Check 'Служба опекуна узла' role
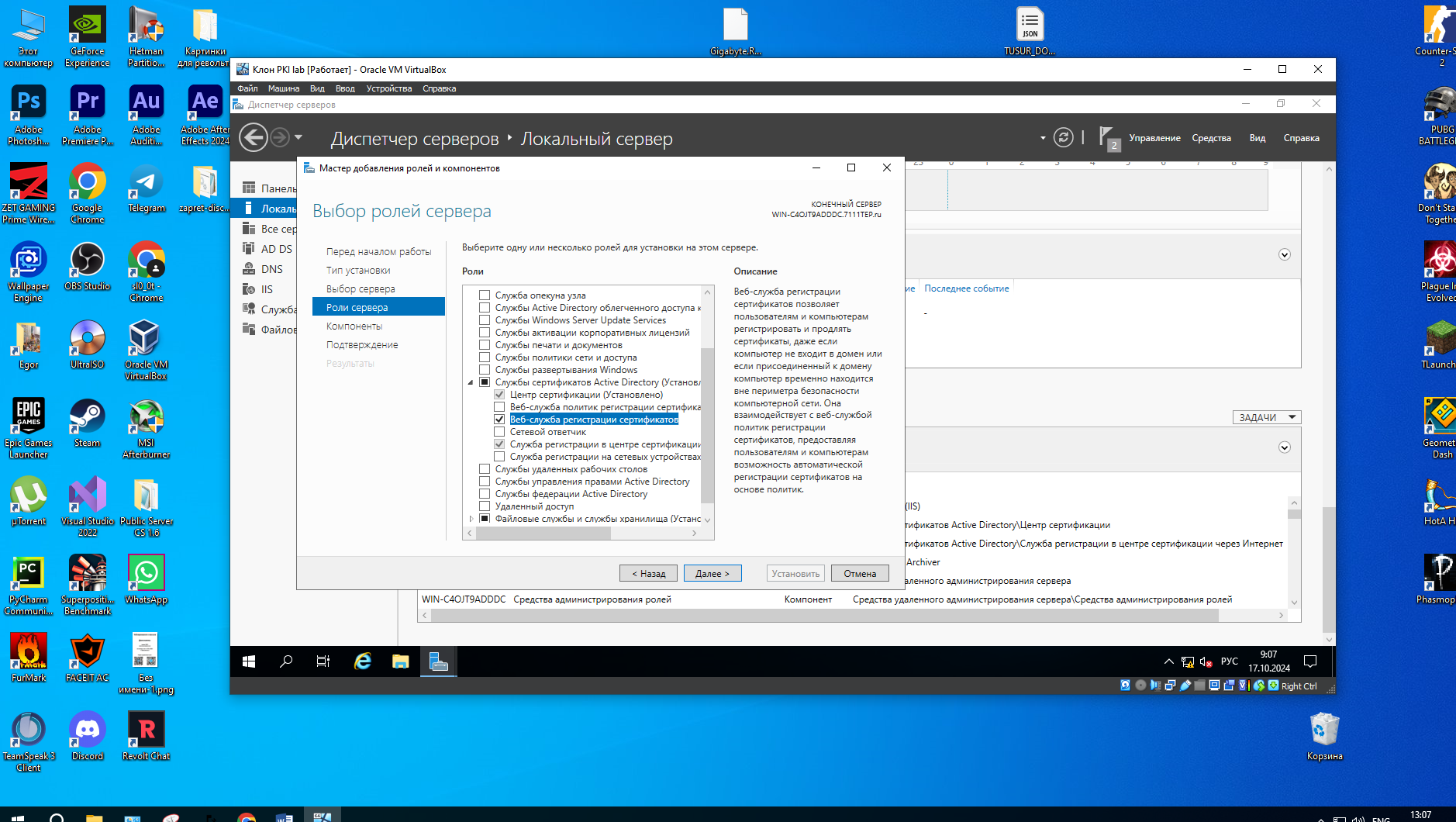1456x822 pixels. (x=485, y=295)
